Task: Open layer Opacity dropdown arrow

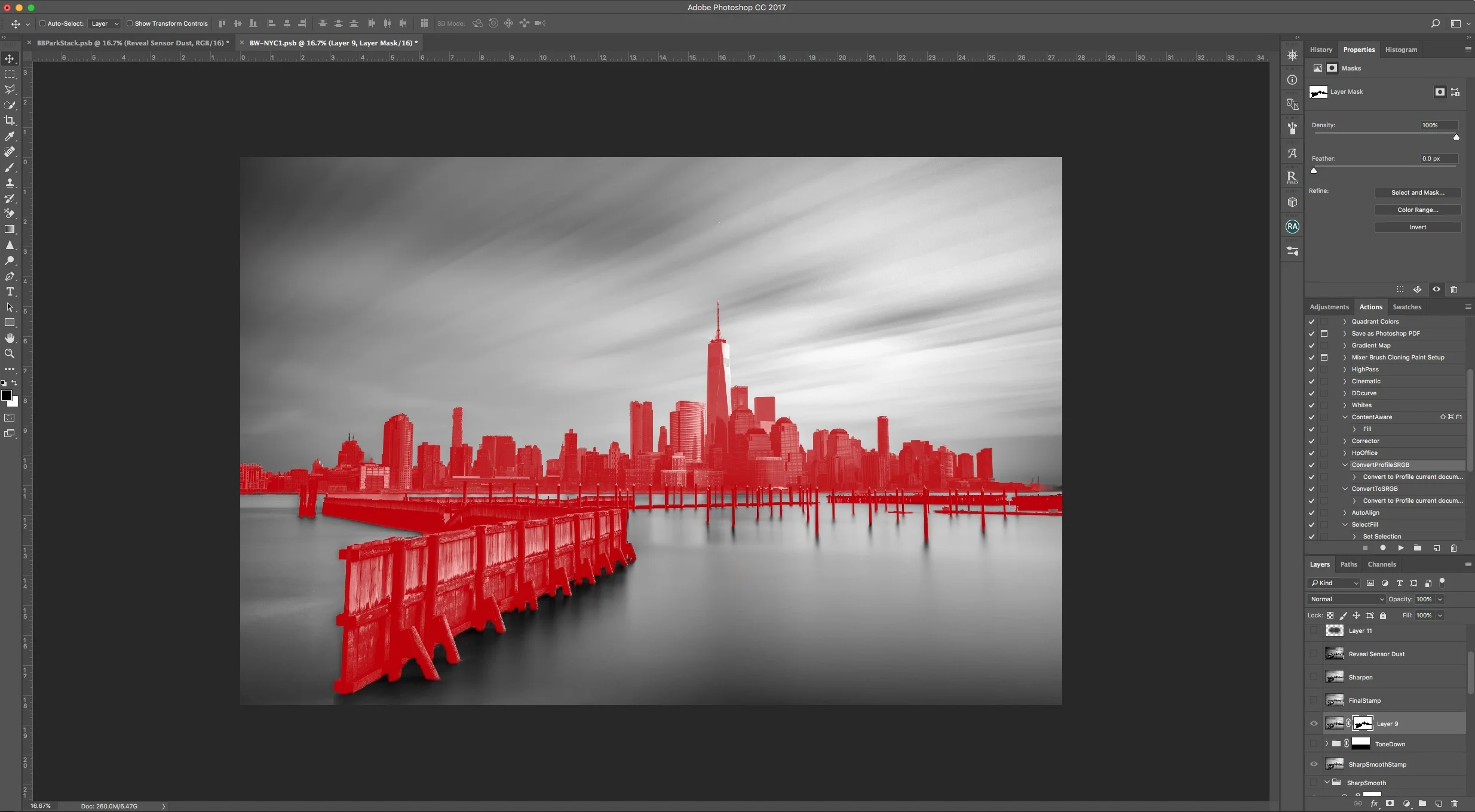Action: (1440, 599)
